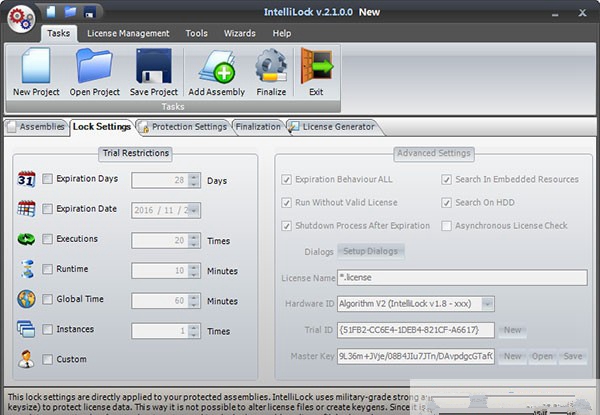Click the IntelliLock gears application logo
The image size is (600, 415).
[21, 19]
